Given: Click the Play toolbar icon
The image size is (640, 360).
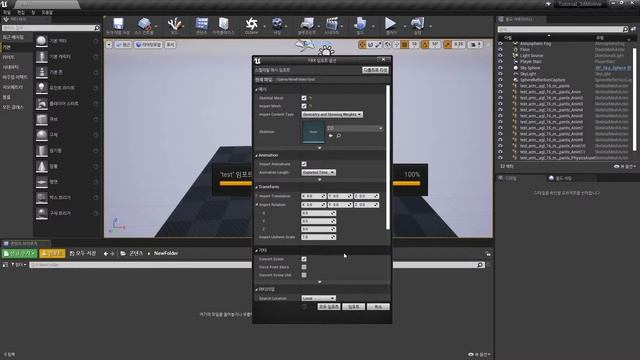Looking at the screenshot, I should pyautogui.click(x=391, y=24).
